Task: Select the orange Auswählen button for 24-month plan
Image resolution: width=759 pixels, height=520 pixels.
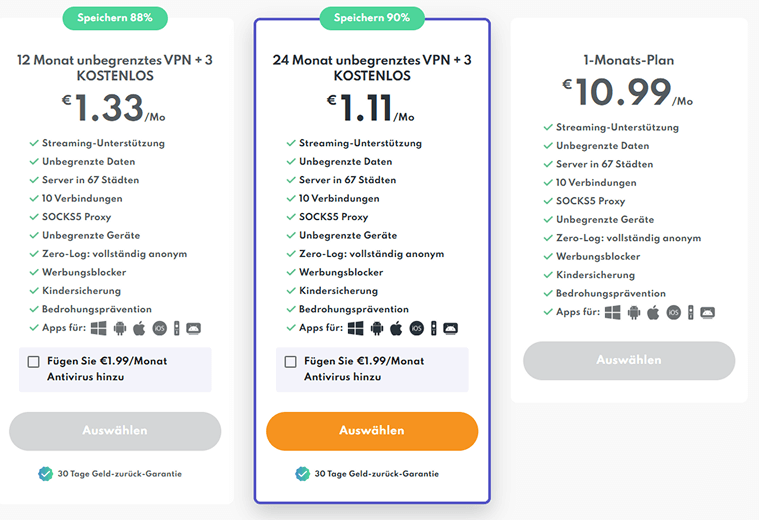Action: pos(372,431)
